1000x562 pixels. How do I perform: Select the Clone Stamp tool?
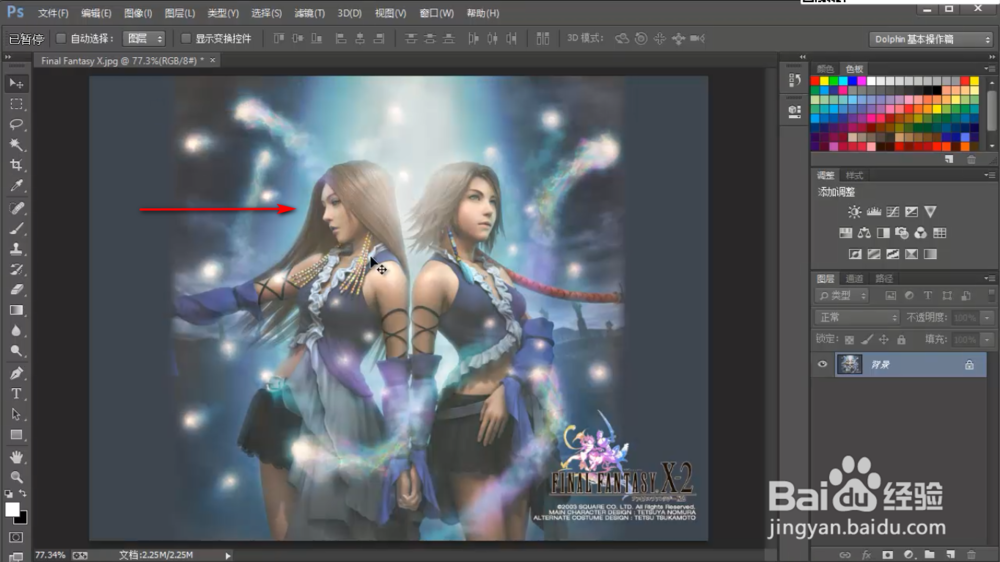tap(17, 249)
